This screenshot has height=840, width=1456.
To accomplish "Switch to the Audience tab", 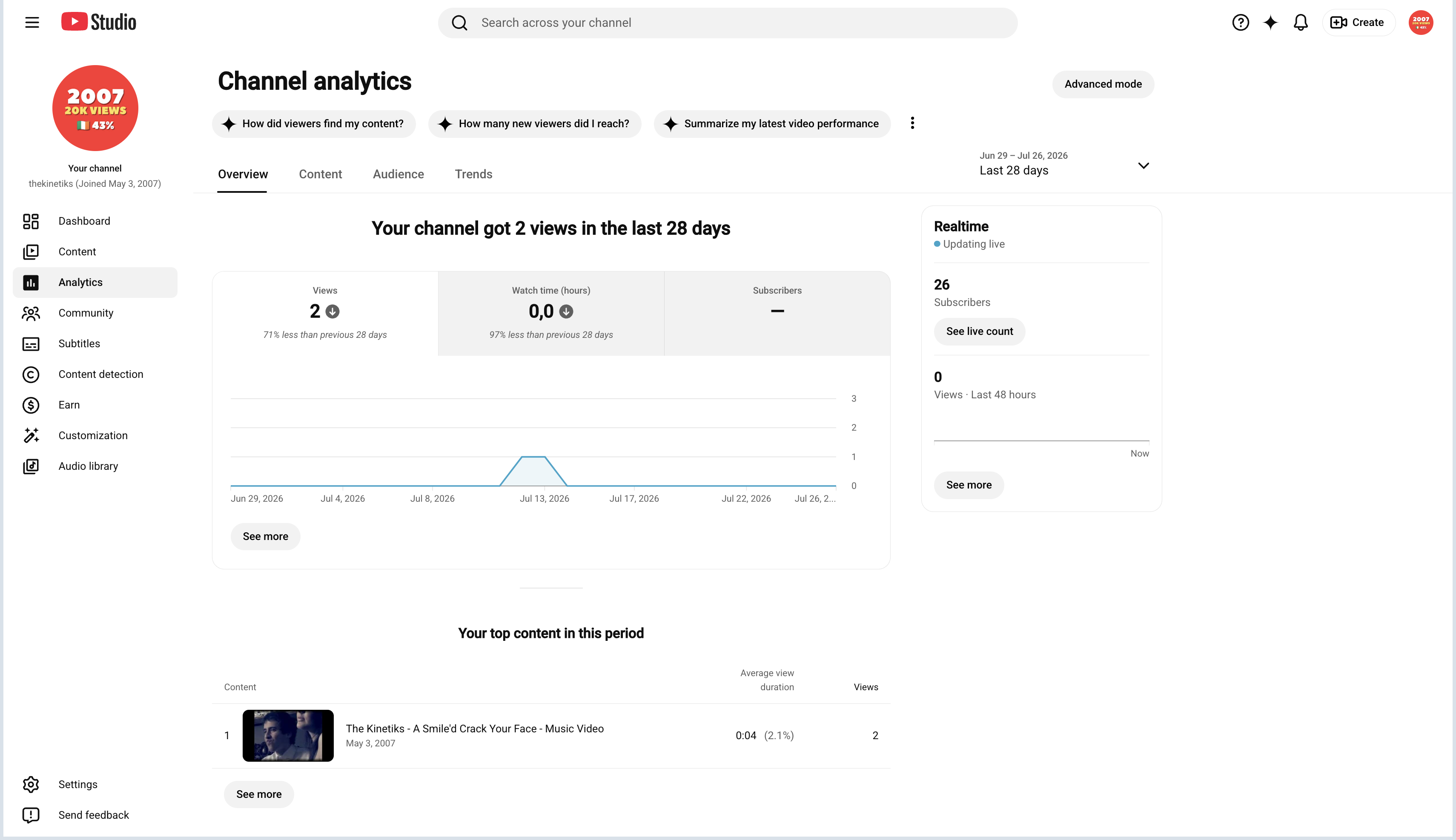I will pyautogui.click(x=398, y=174).
